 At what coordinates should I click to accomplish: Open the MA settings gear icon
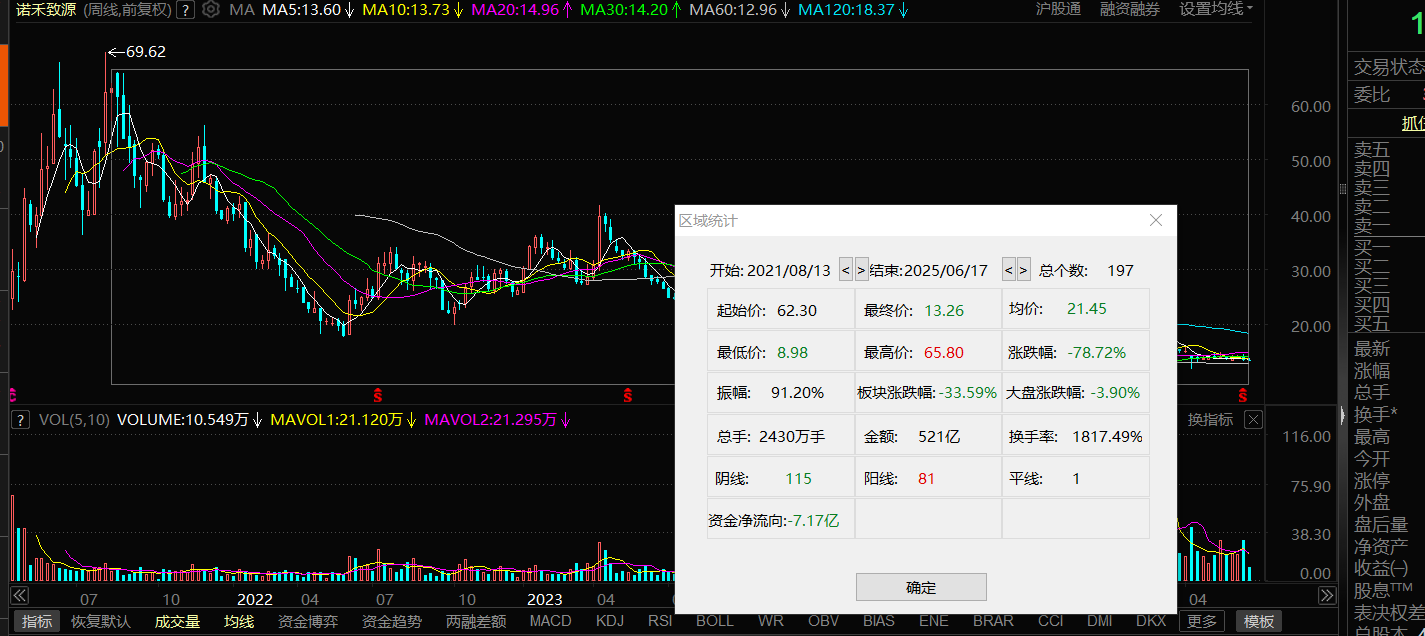pos(210,9)
